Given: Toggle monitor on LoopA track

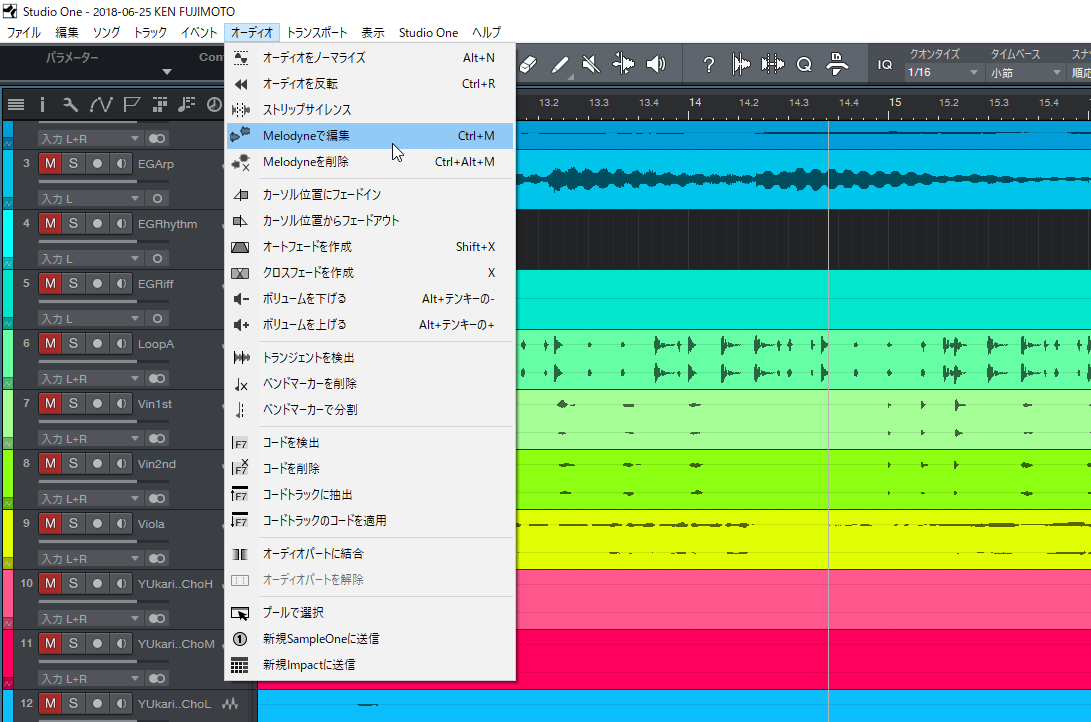Looking at the screenshot, I should coord(121,343).
